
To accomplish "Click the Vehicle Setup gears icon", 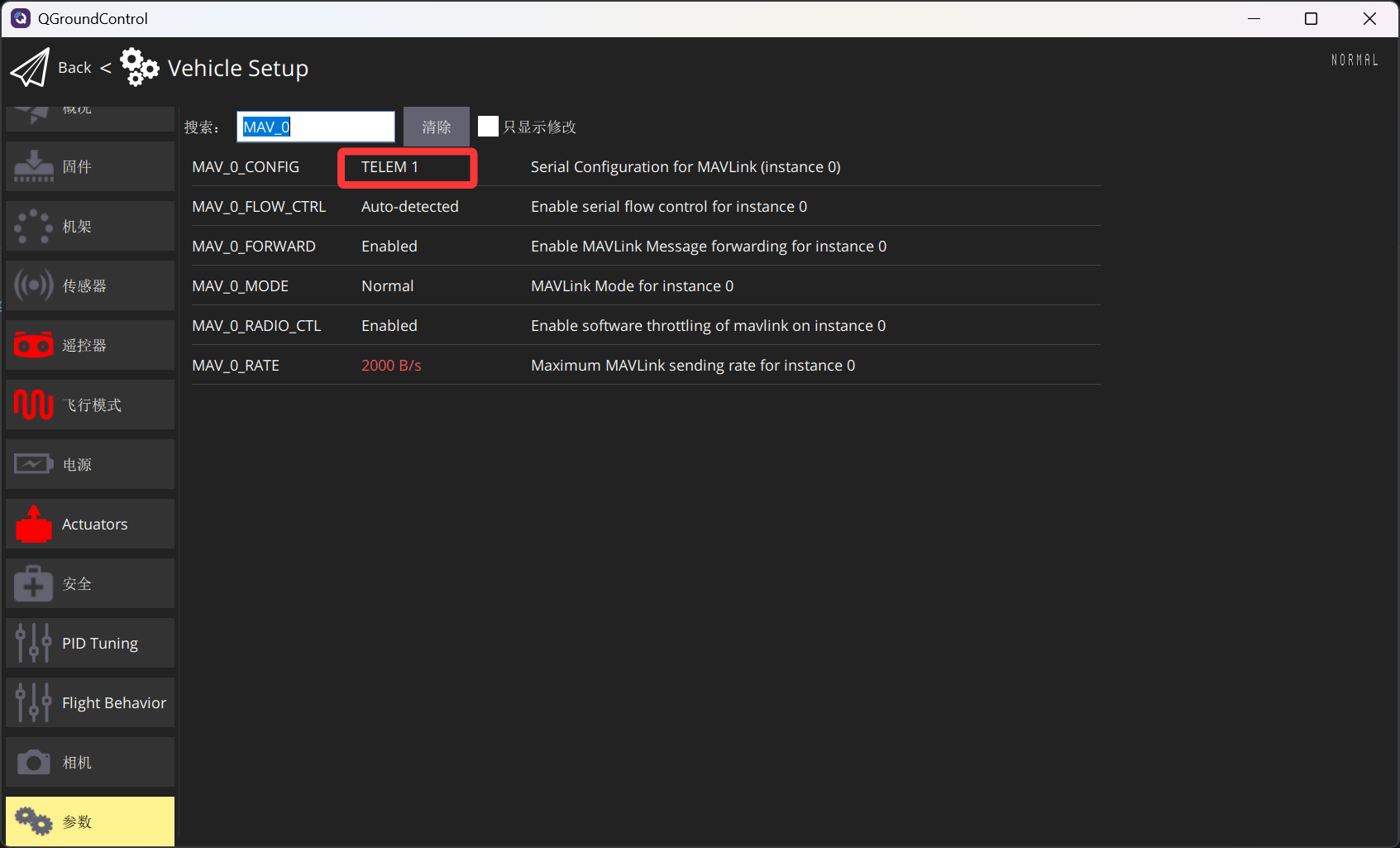I will (140, 67).
